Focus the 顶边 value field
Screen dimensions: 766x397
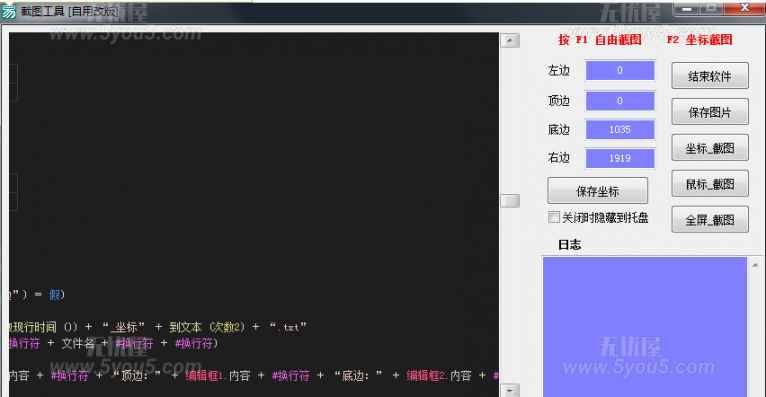(x=620, y=101)
